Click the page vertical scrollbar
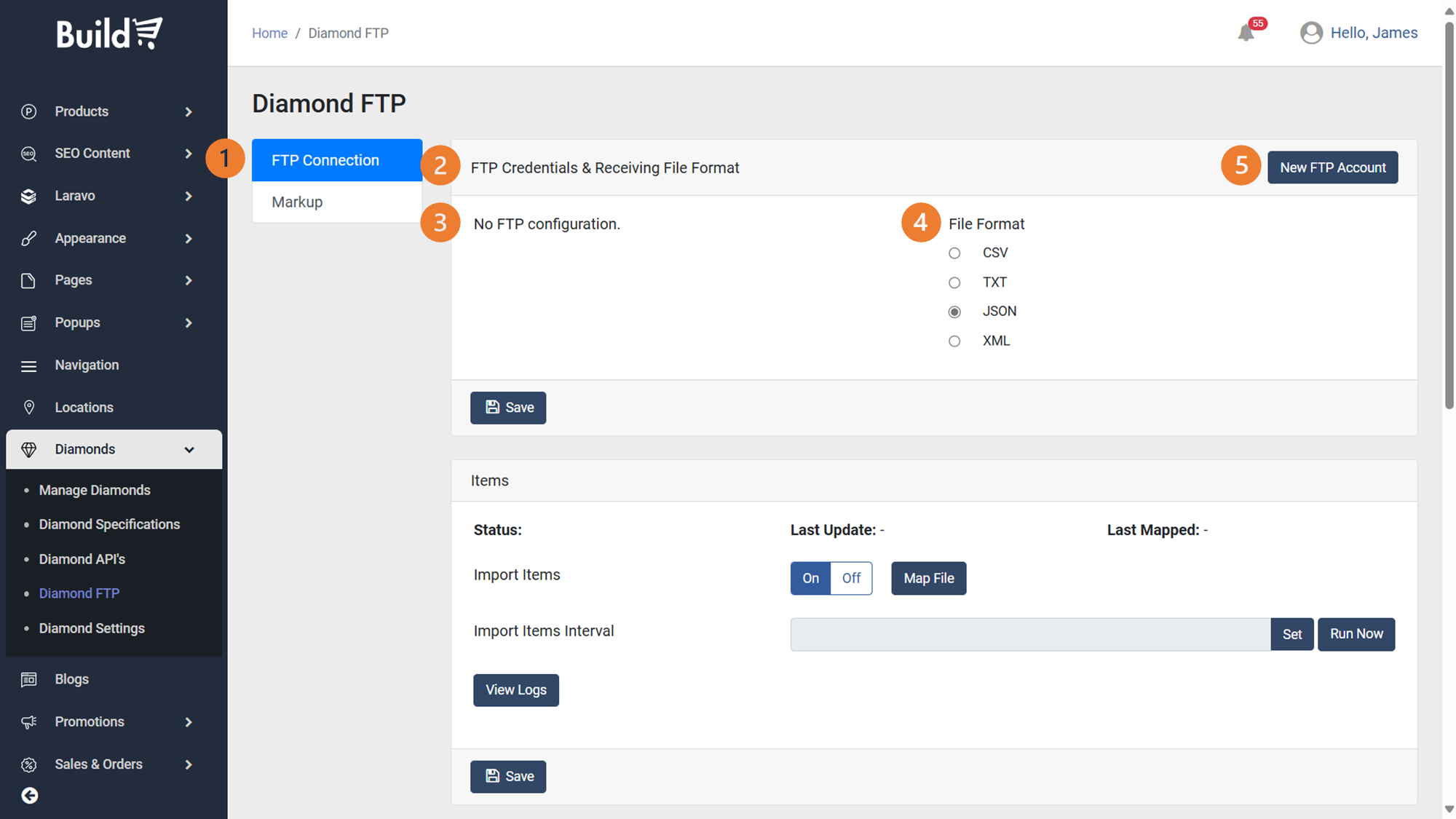 (x=1449, y=218)
